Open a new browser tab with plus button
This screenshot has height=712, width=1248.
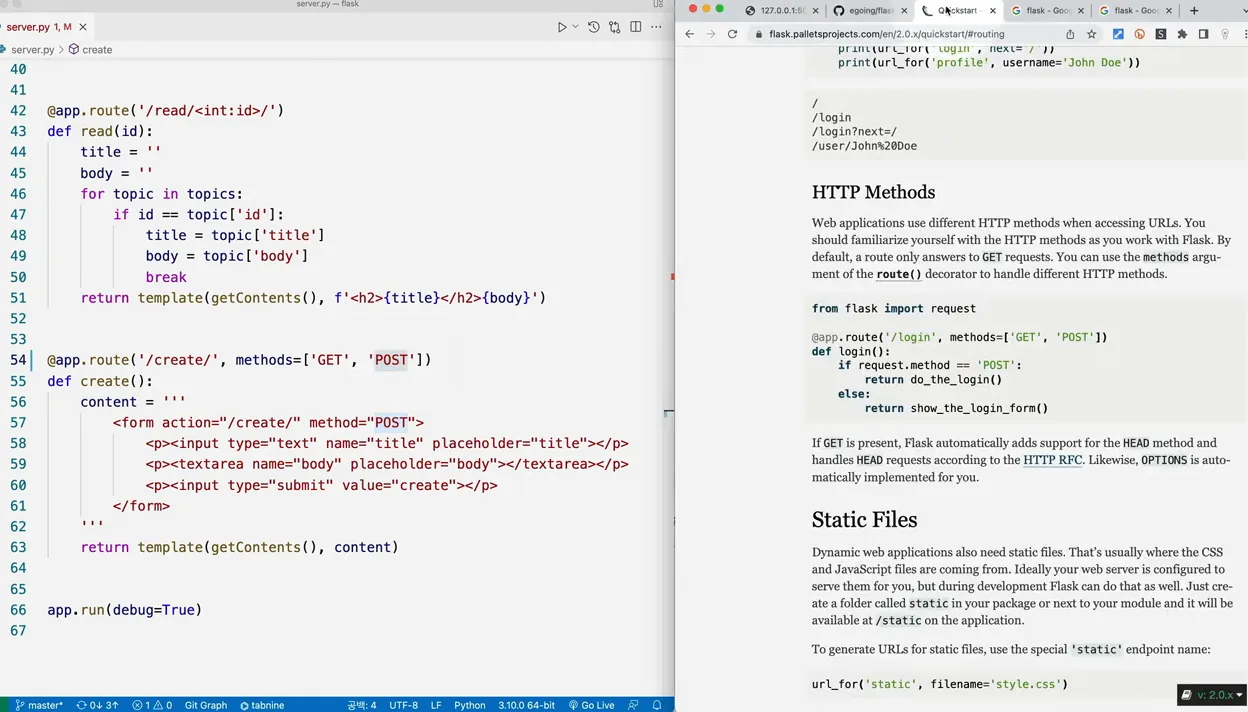(x=1194, y=10)
